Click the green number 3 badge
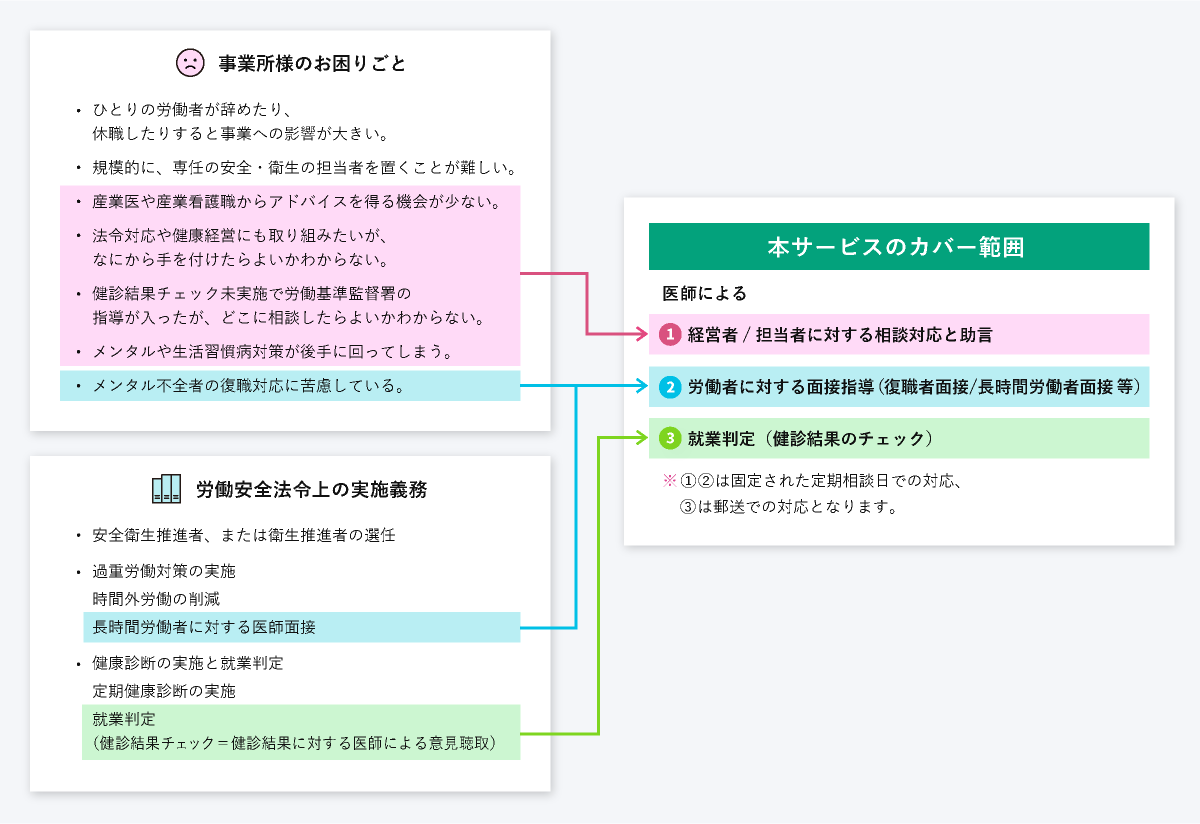The image size is (1200, 824). click(670, 438)
